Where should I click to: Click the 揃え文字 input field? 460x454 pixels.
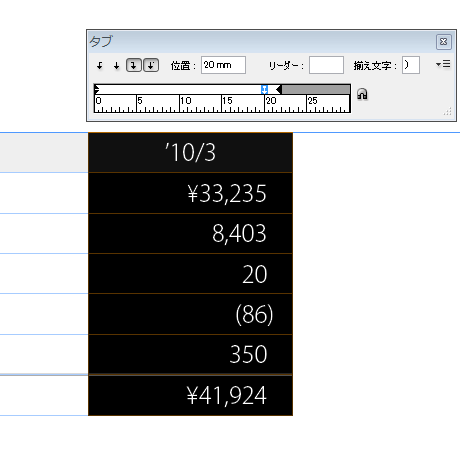click(411, 65)
